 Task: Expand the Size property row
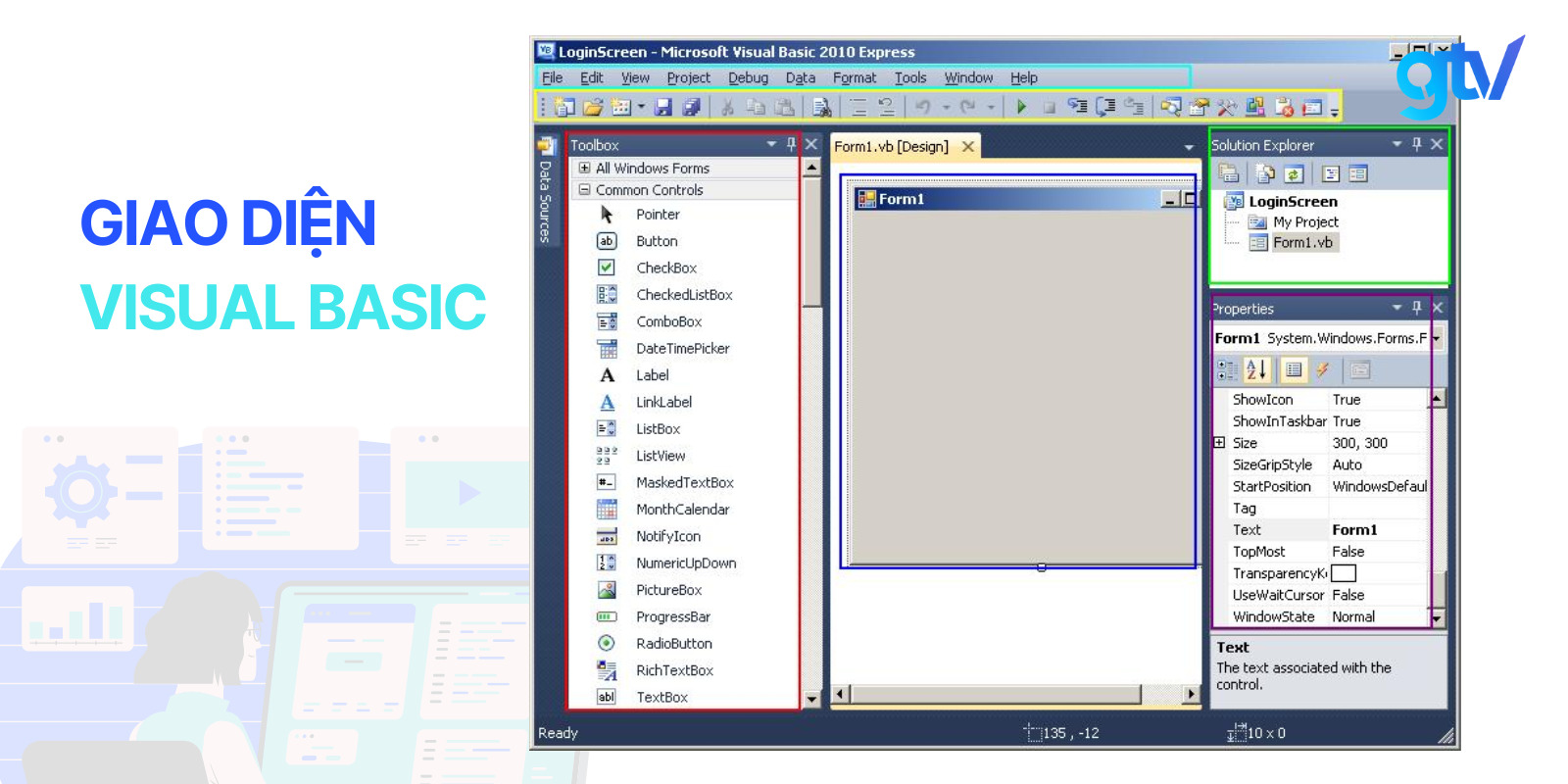pyautogui.click(x=1219, y=442)
